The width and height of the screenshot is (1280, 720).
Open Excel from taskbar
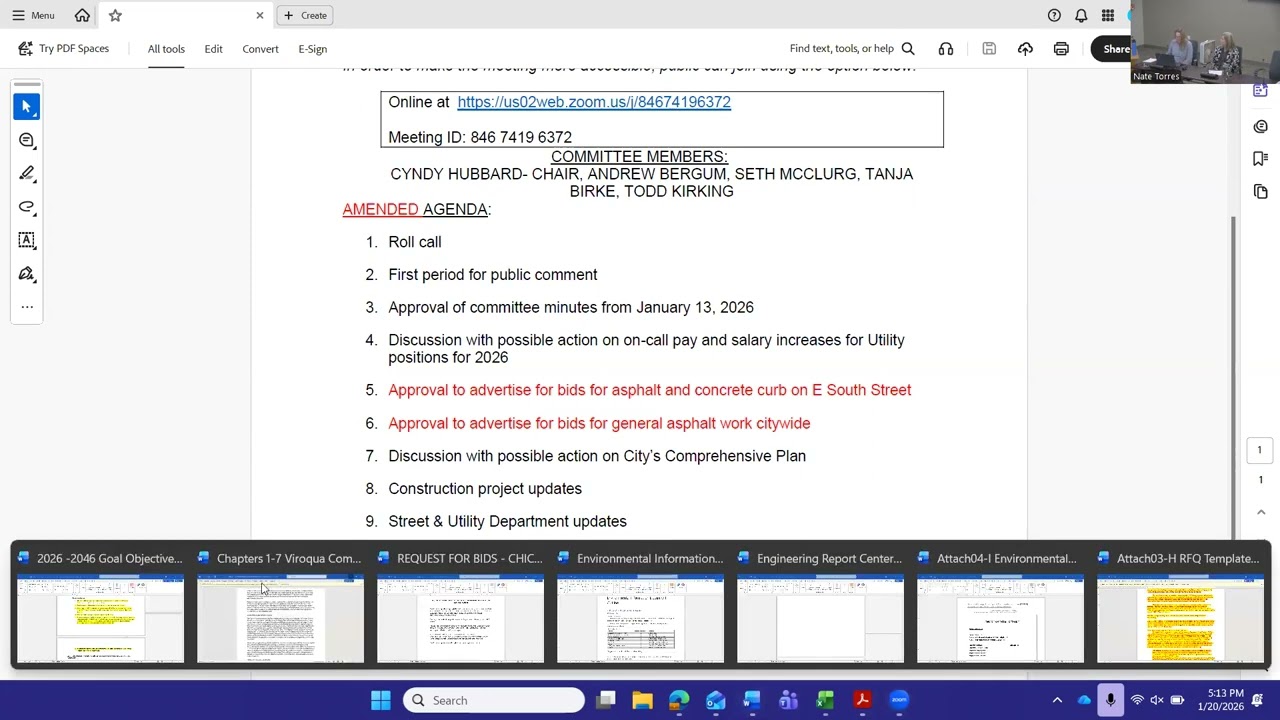pyautogui.click(x=825, y=700)
